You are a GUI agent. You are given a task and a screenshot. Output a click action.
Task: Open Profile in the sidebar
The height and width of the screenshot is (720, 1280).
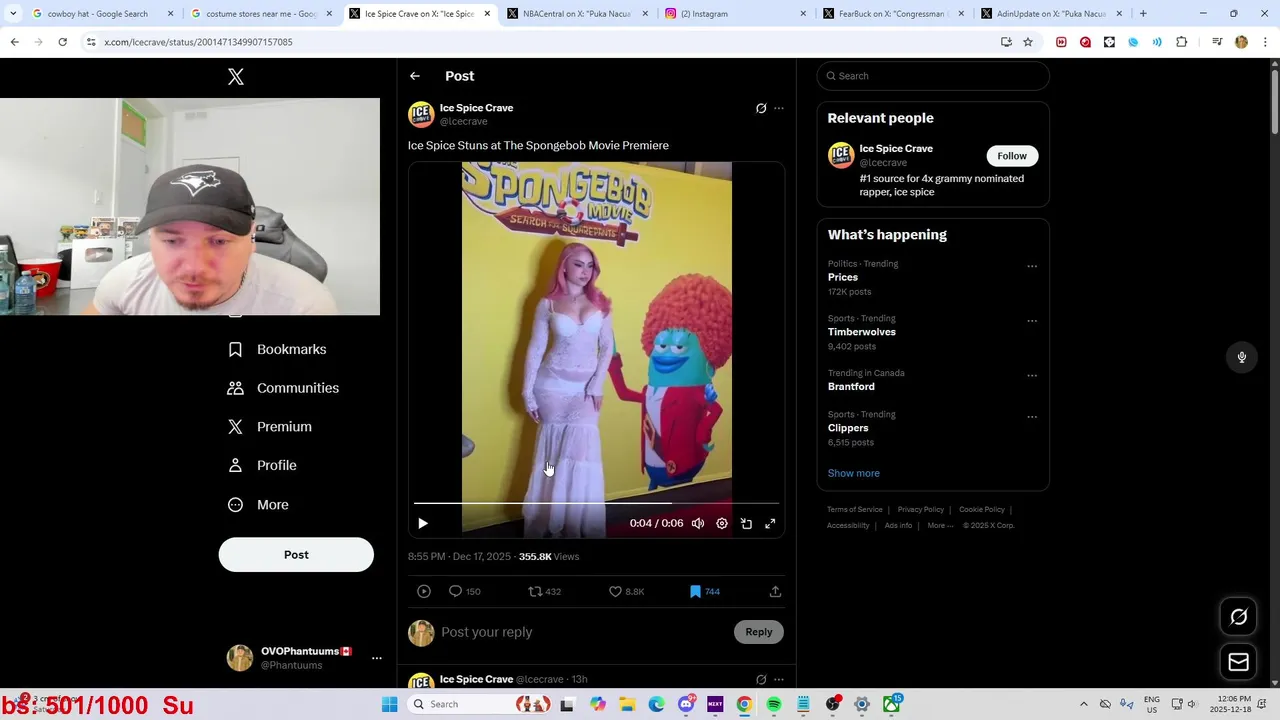click(262, 465)
